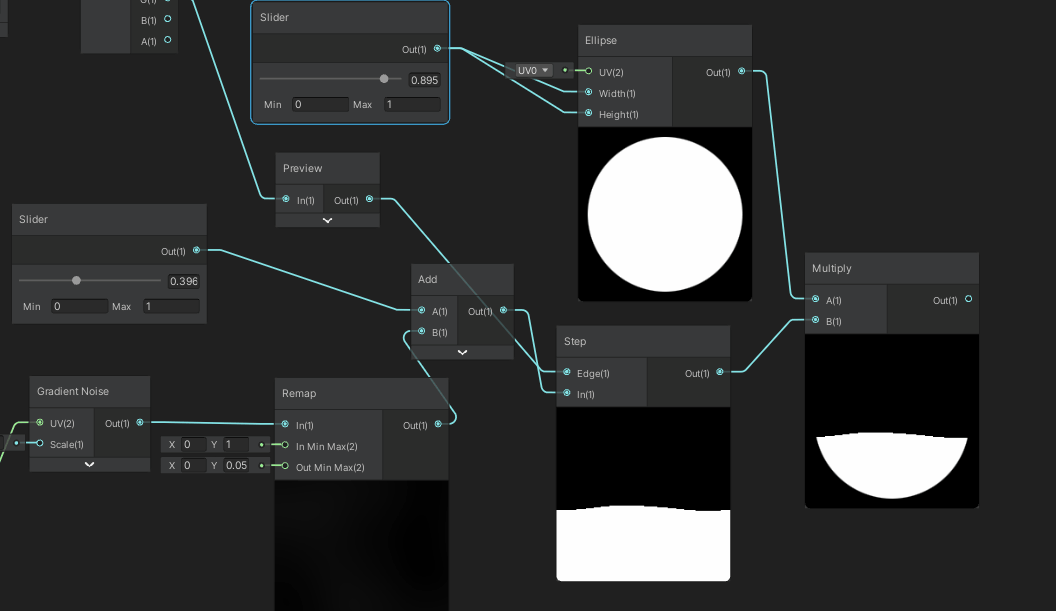Edit In Min Max Y value 1
1056x611 pixels.
(x=236, y=445)
